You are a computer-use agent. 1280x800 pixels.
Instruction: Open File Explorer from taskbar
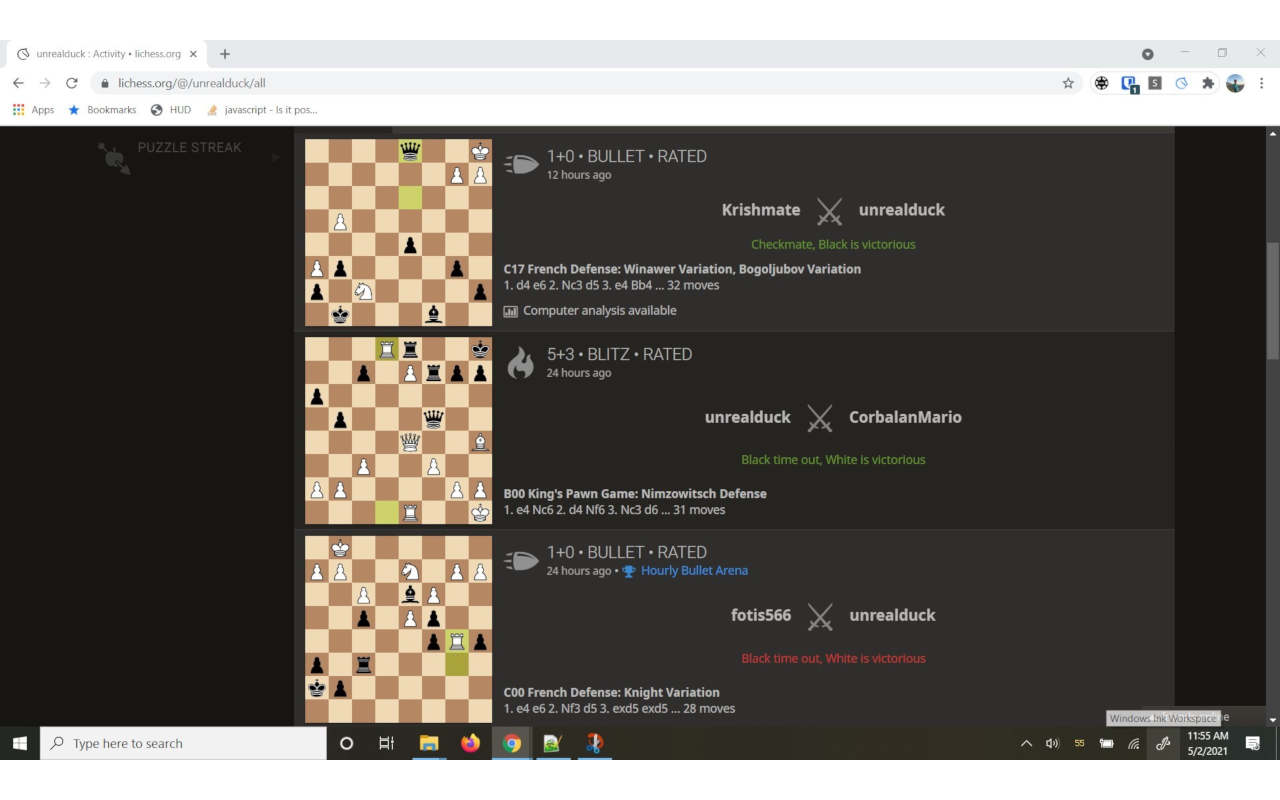(429, 743)
